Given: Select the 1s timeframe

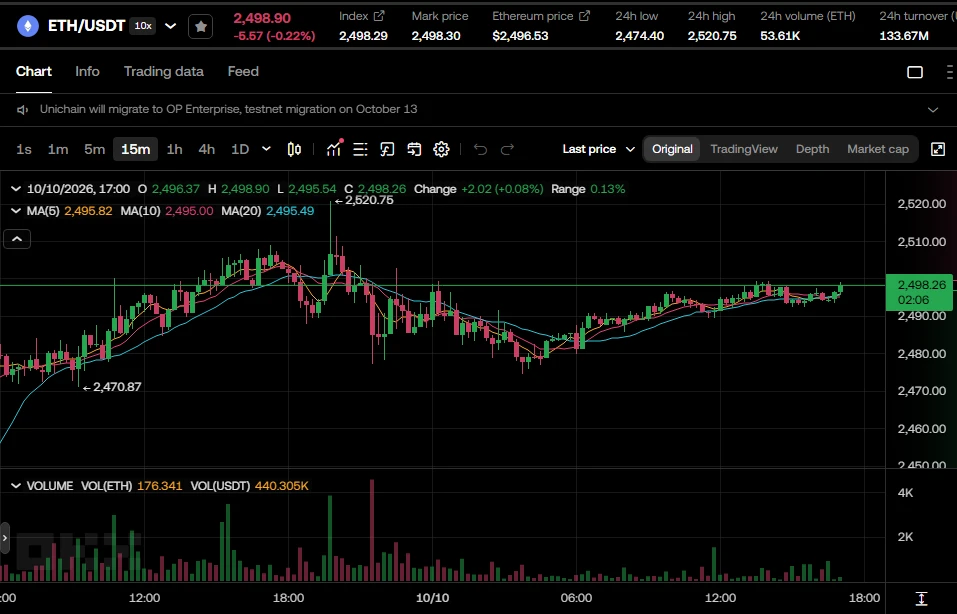Looking at the screenshot, I should 24,150.
